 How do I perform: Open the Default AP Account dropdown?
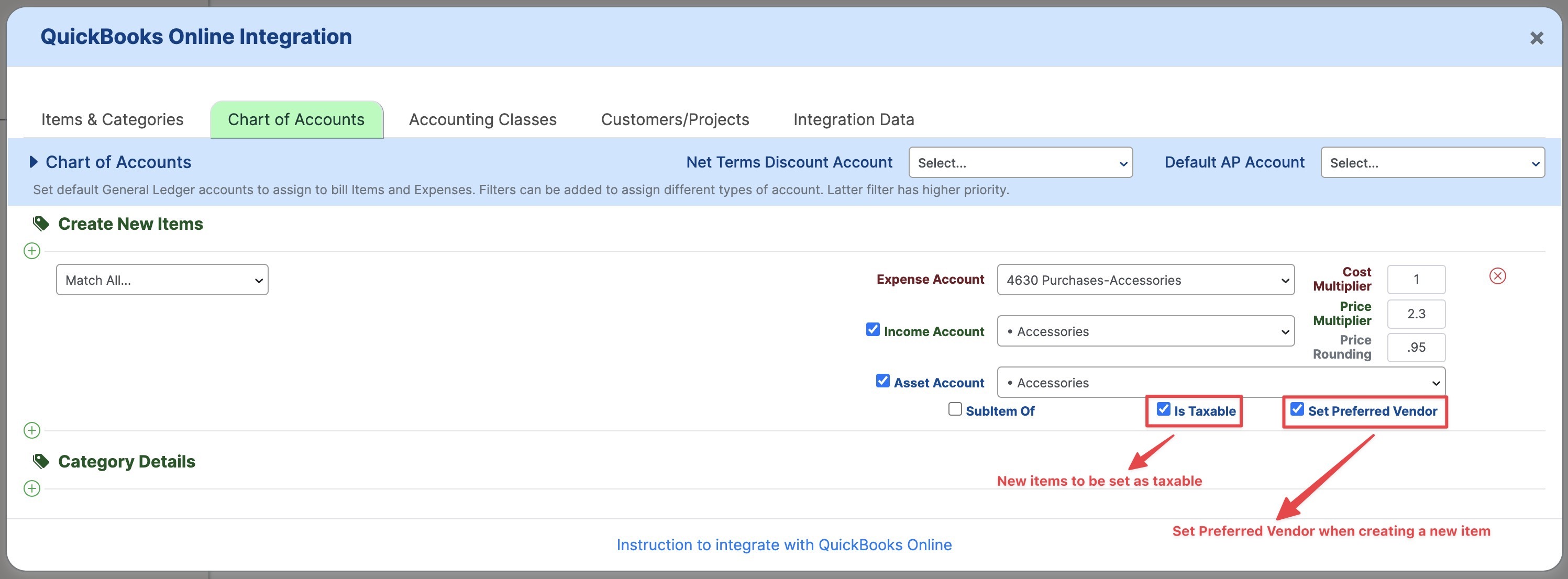1432,162
